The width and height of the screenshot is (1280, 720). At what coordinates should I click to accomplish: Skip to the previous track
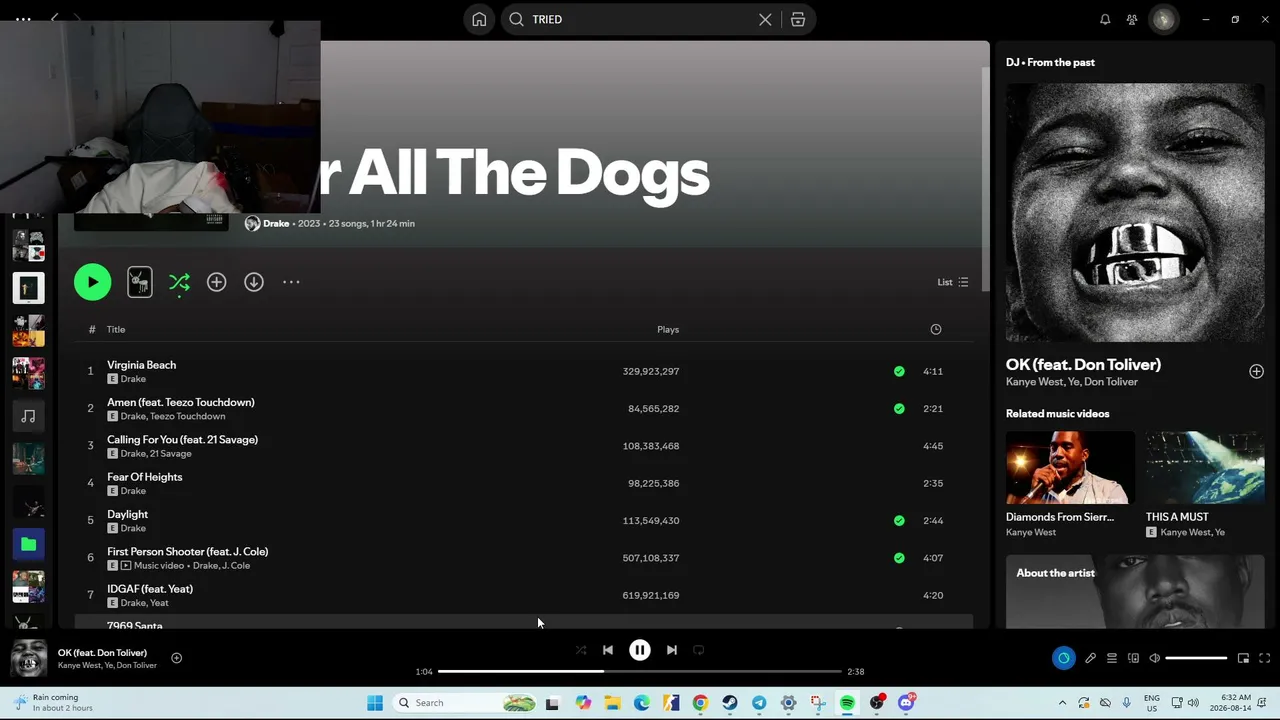point(608,650)
